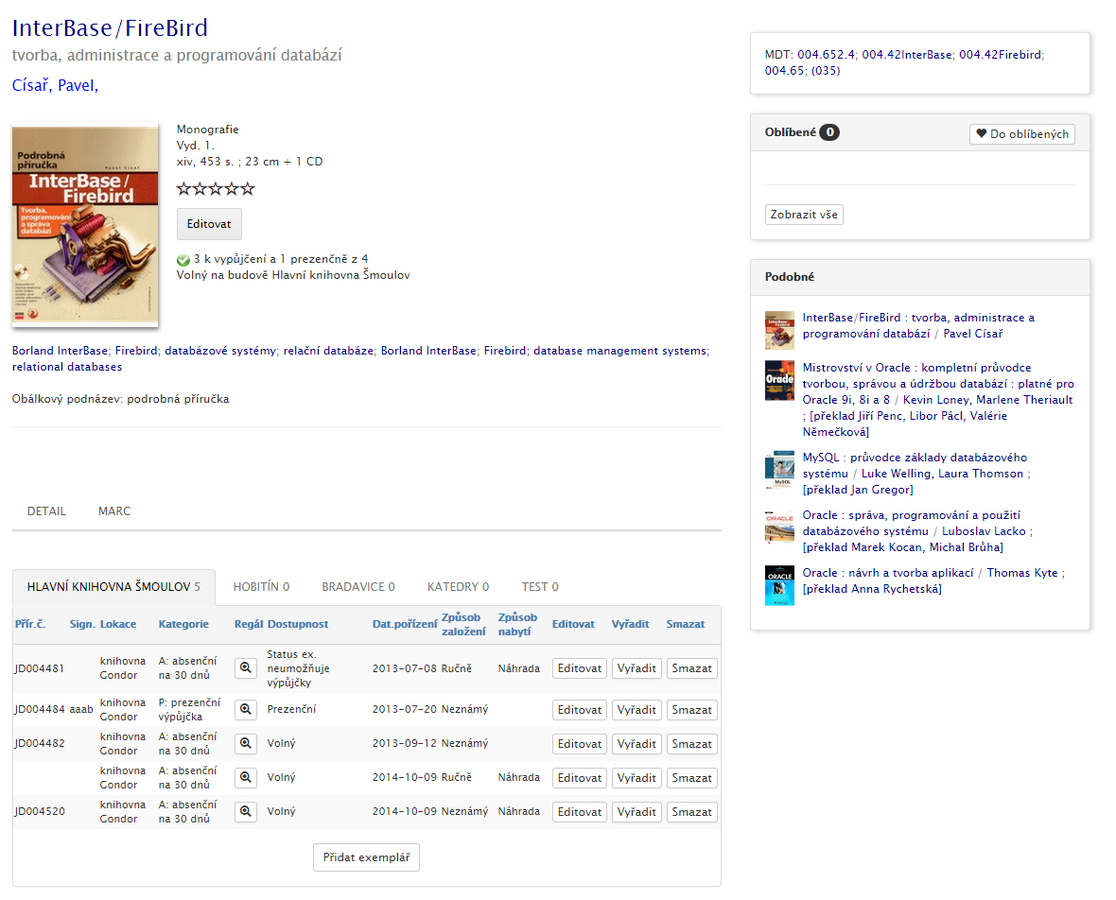Edit copy JD004484
The height and width of the screenshot is (900, 1116).
[579, 710]
